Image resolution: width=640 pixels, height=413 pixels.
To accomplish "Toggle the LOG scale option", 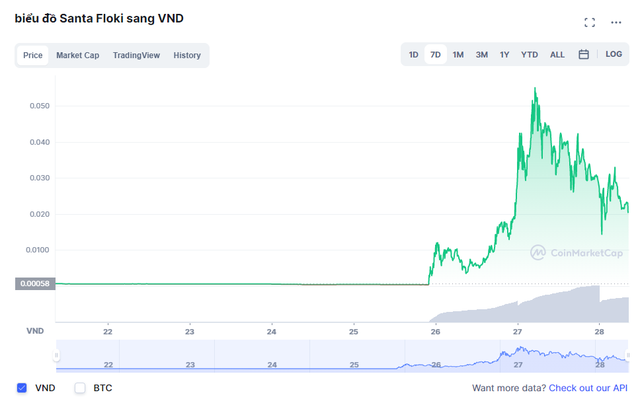I will pyautogui.click(x=613, y=54).
